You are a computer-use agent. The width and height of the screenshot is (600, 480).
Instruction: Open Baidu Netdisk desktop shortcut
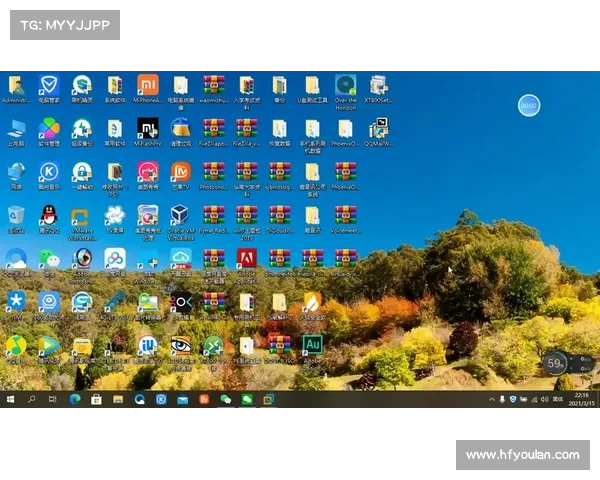point(115,259)
